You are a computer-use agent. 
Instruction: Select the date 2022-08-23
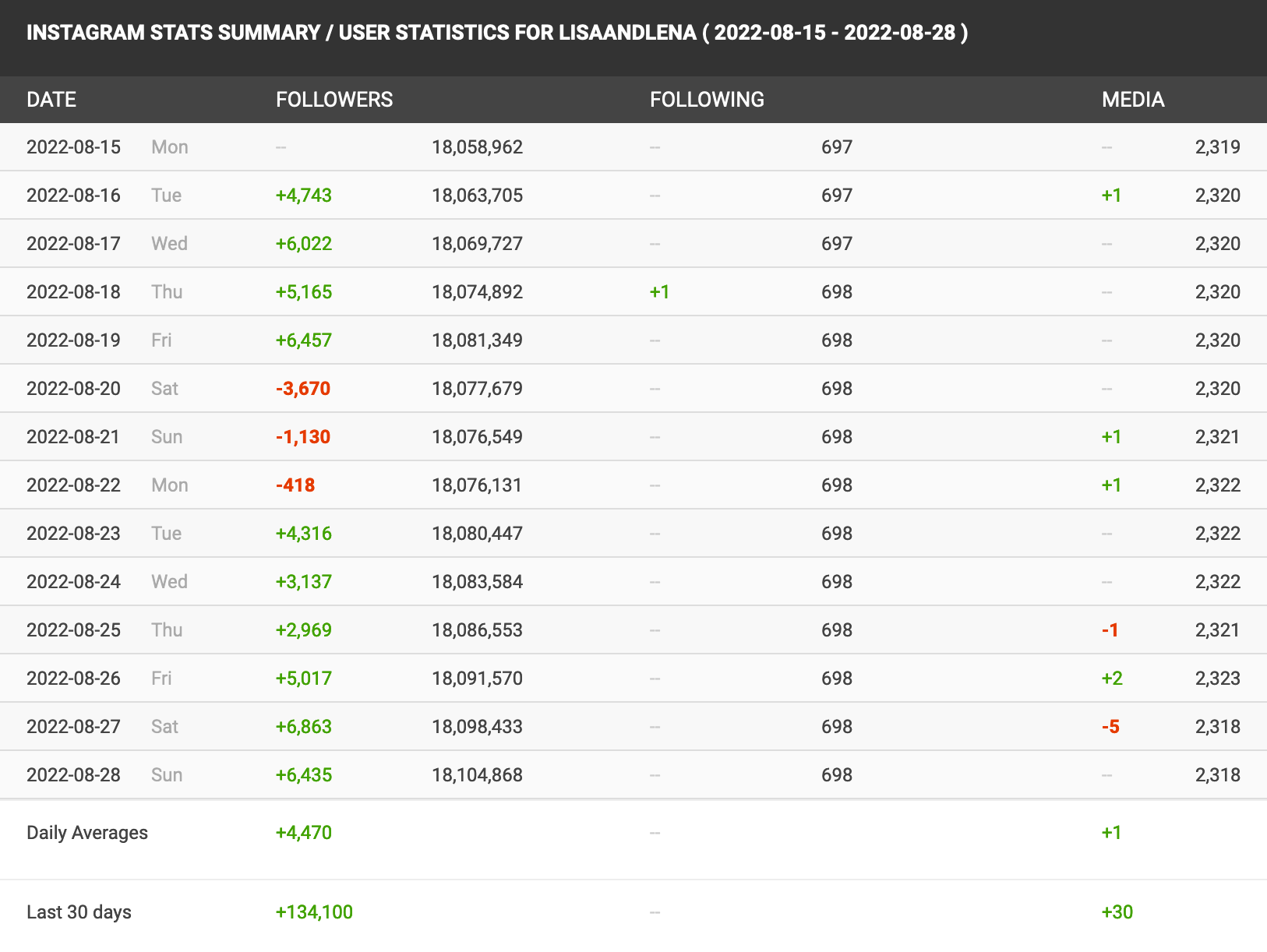(x=73, y=534)
